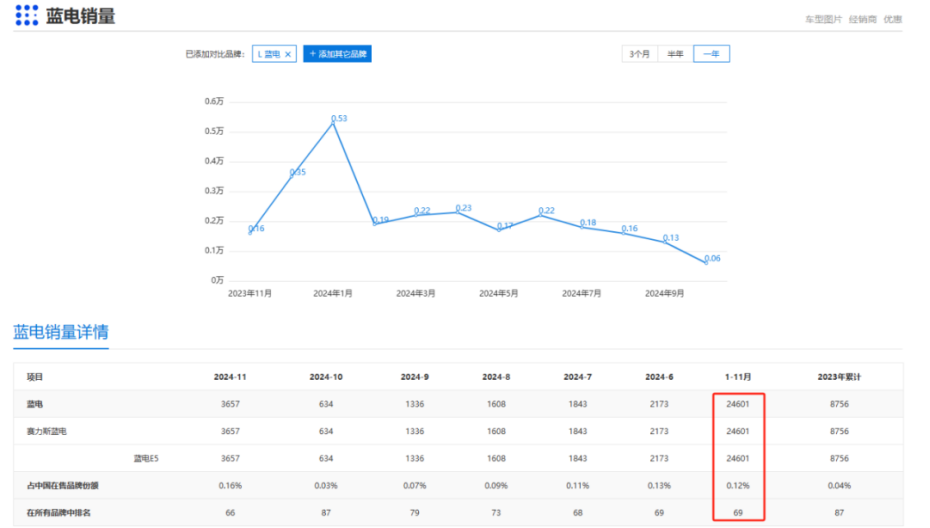This screenshot has height=528, width=930.
Task: Click the 2024-6 column header
Action: 659,377
